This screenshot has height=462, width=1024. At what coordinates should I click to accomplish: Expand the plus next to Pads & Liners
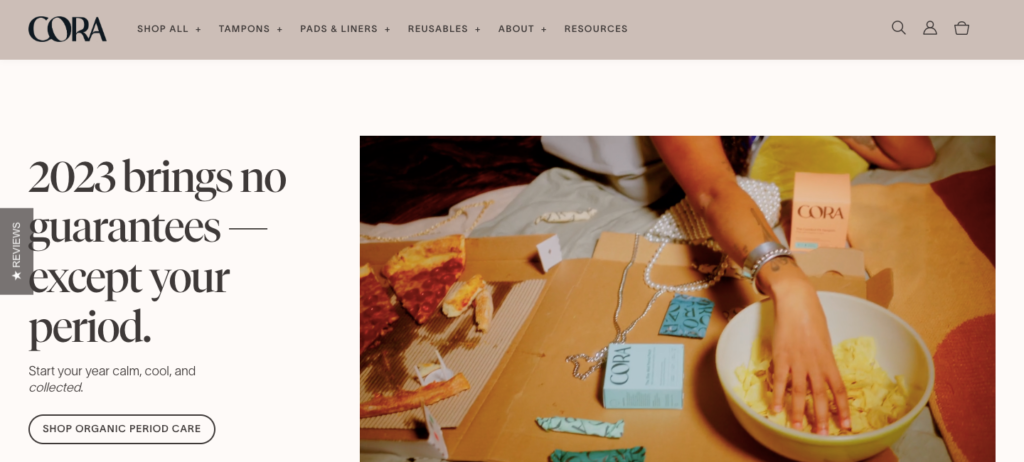[387, 29]
